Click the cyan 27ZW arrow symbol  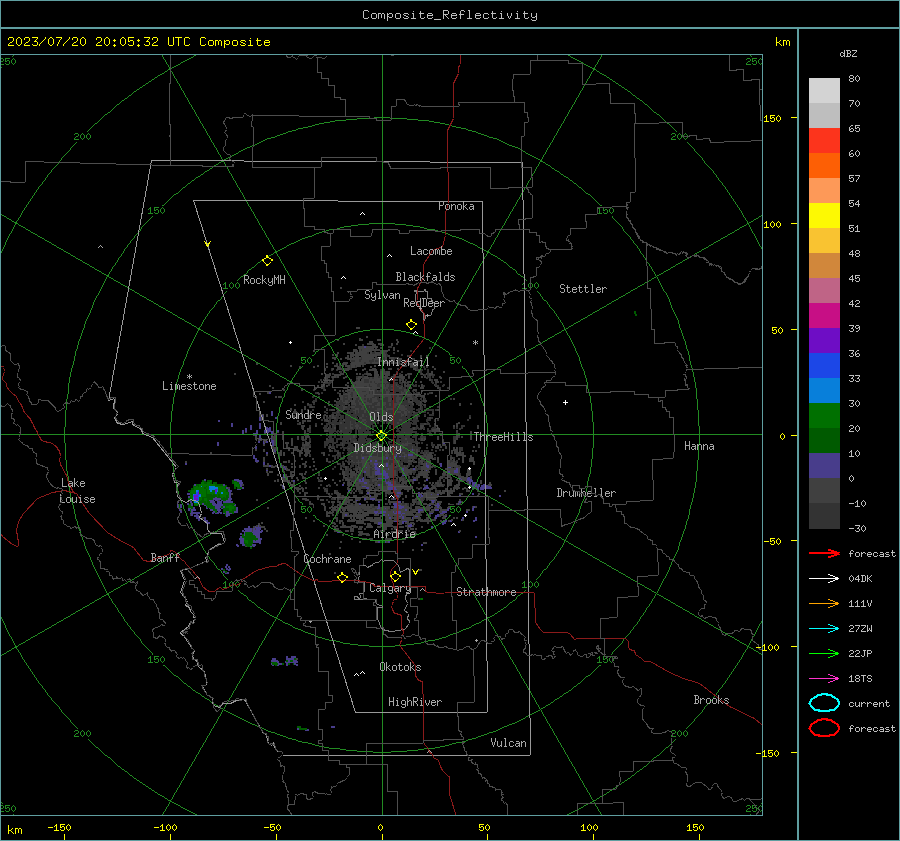(824, 629)
